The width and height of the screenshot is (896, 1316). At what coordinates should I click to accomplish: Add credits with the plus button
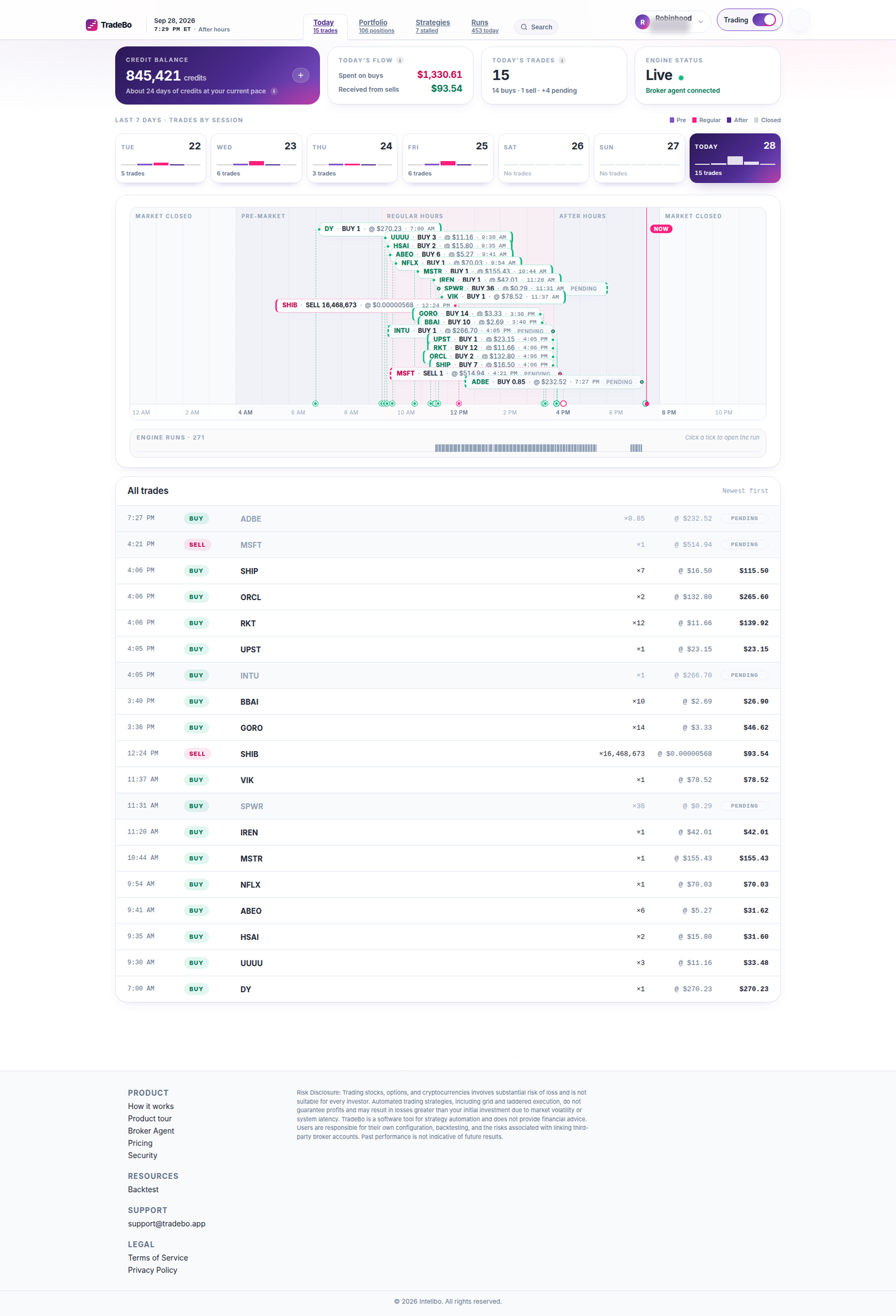301,75
